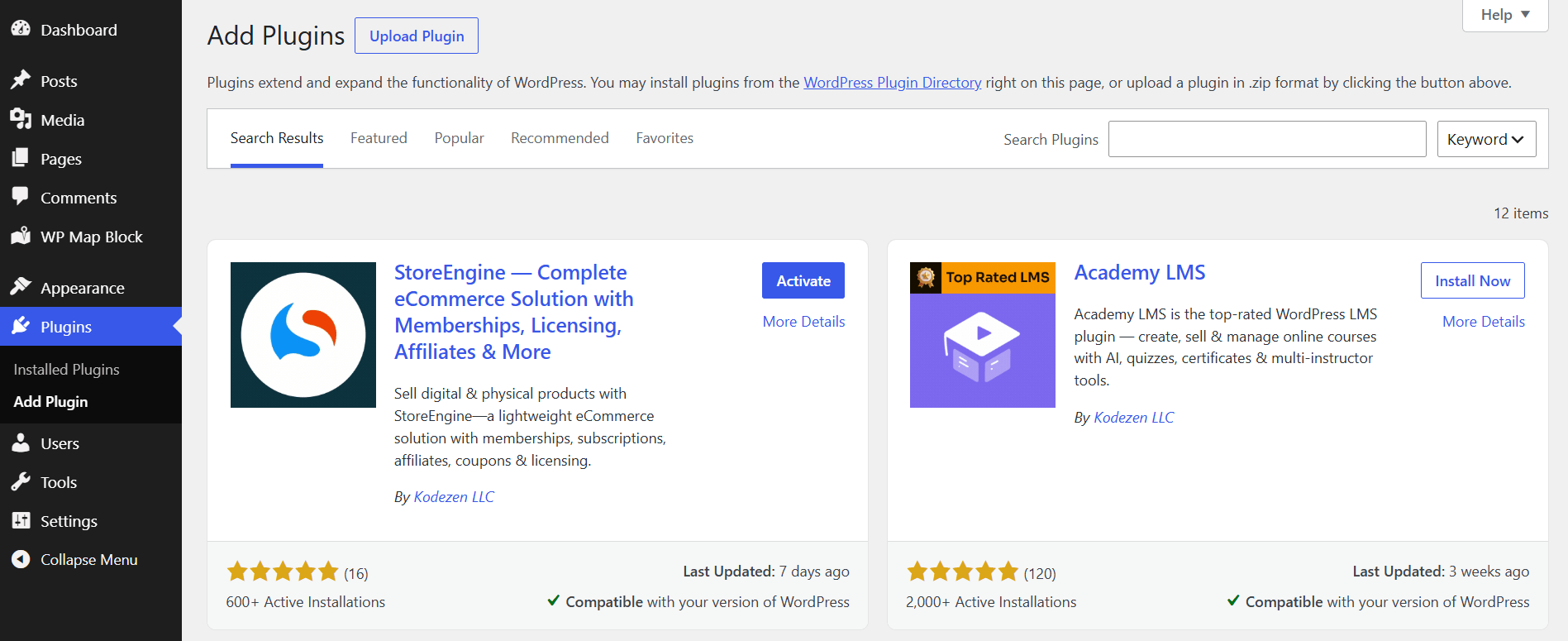Switch to the Recommended tab
The height and width of the screenshot is (641, 1568).
pos(560,138)
